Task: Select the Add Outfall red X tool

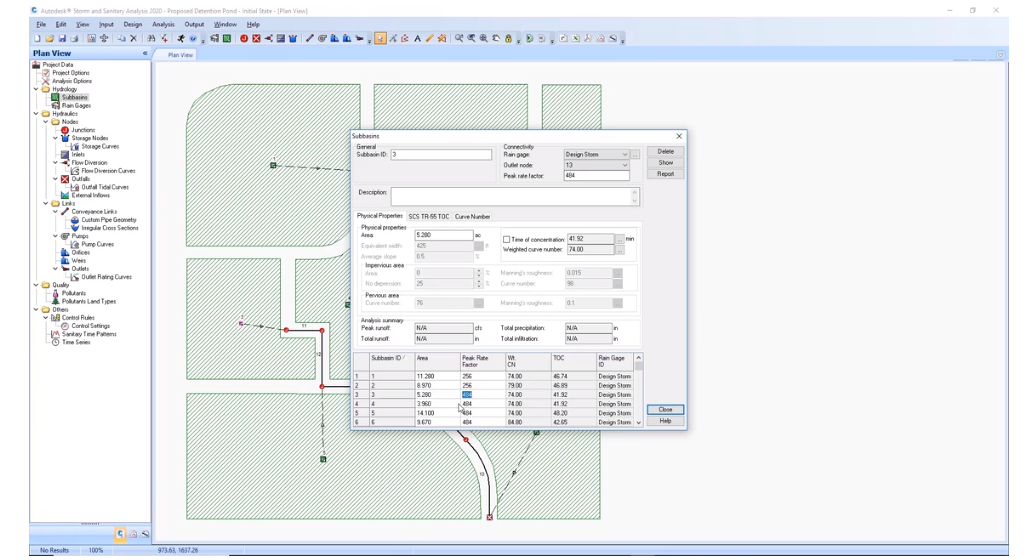Action: click(x=257, y=39)
